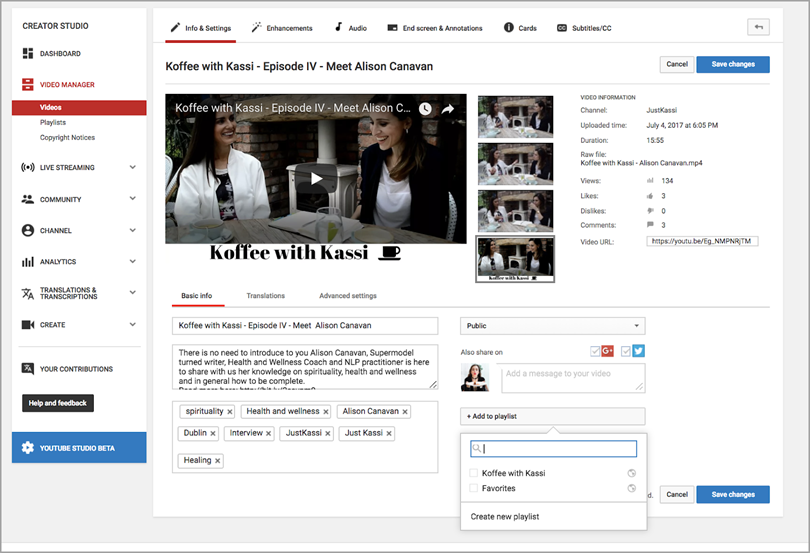810x553 pixels.
Task: Switch to the Translations tab
Action: 266,296
